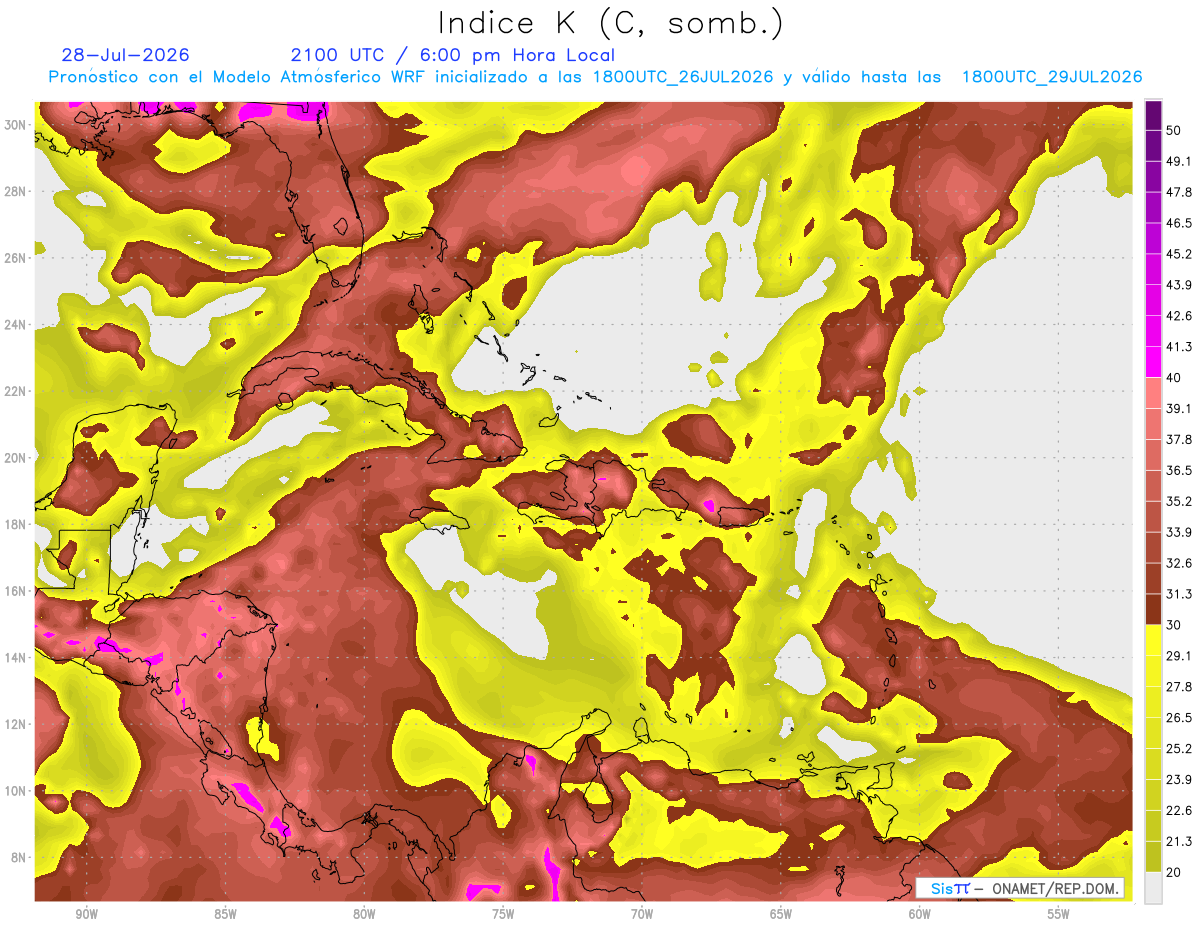Screen dimensions: 1200x927
Task: Click the colorbar value 36.5
Action: pos(1180,470)
